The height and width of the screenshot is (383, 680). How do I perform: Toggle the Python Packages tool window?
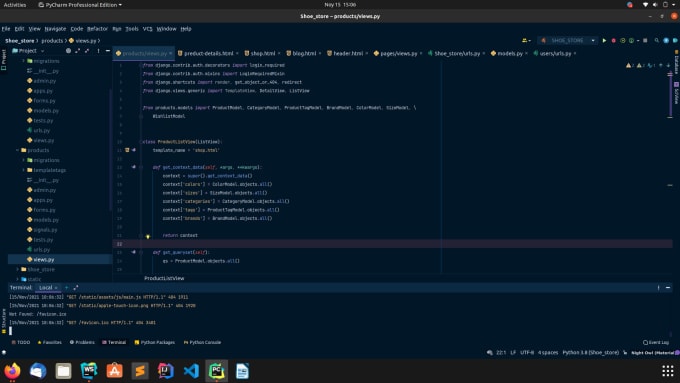click(154, 342)
